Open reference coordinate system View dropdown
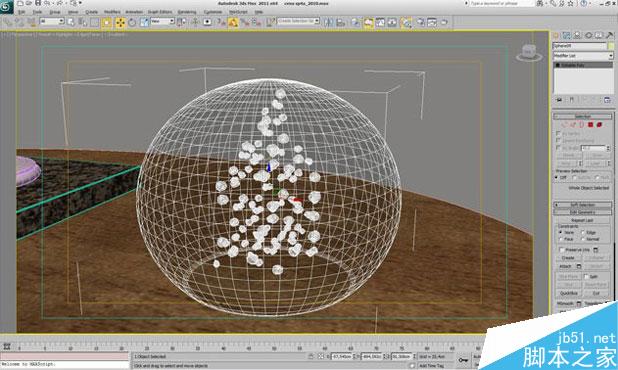The height and width of the screenshot is (370, 618). [162, 21]
